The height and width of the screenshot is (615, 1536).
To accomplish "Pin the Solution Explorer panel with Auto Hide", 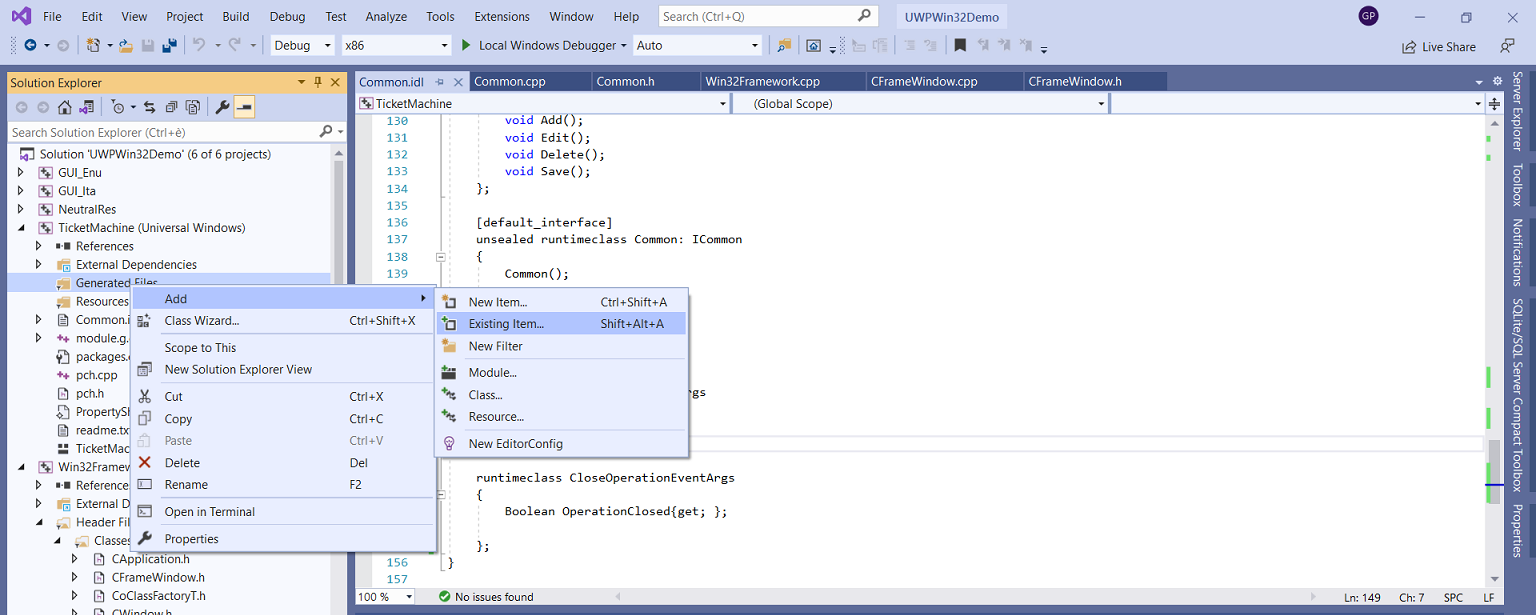I will 318,82.
